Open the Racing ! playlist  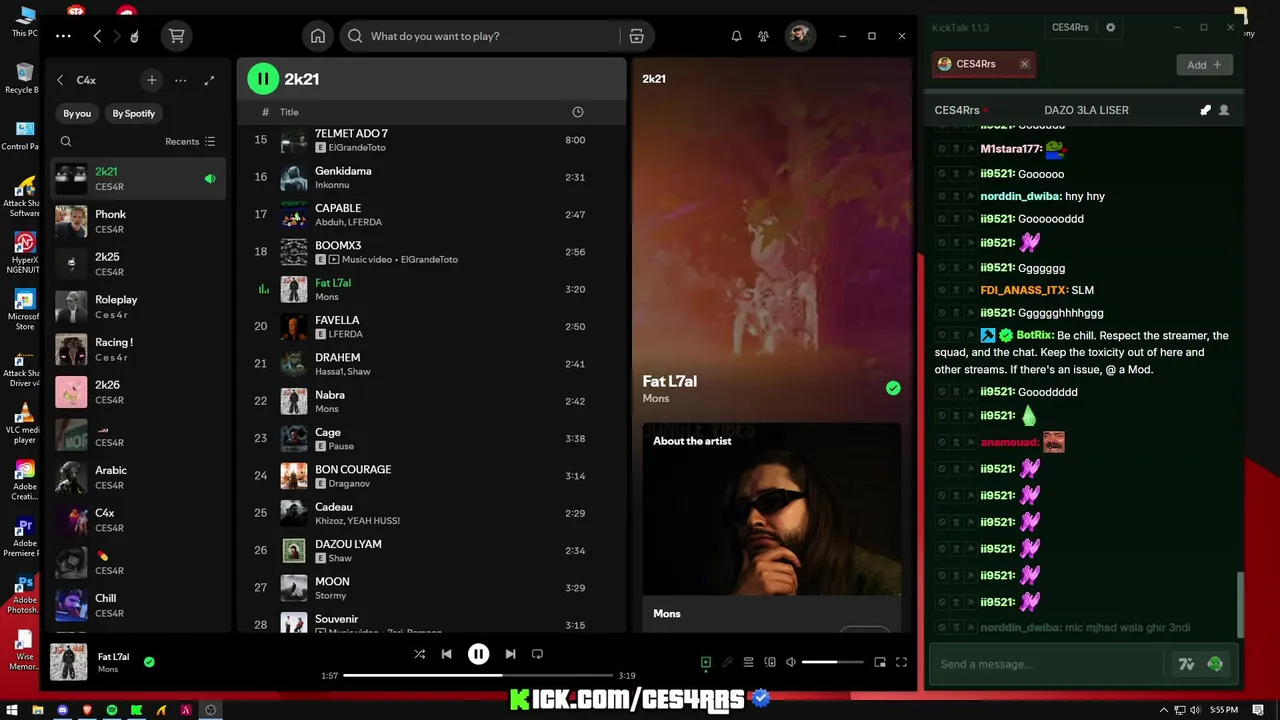(x=138, y=350)
